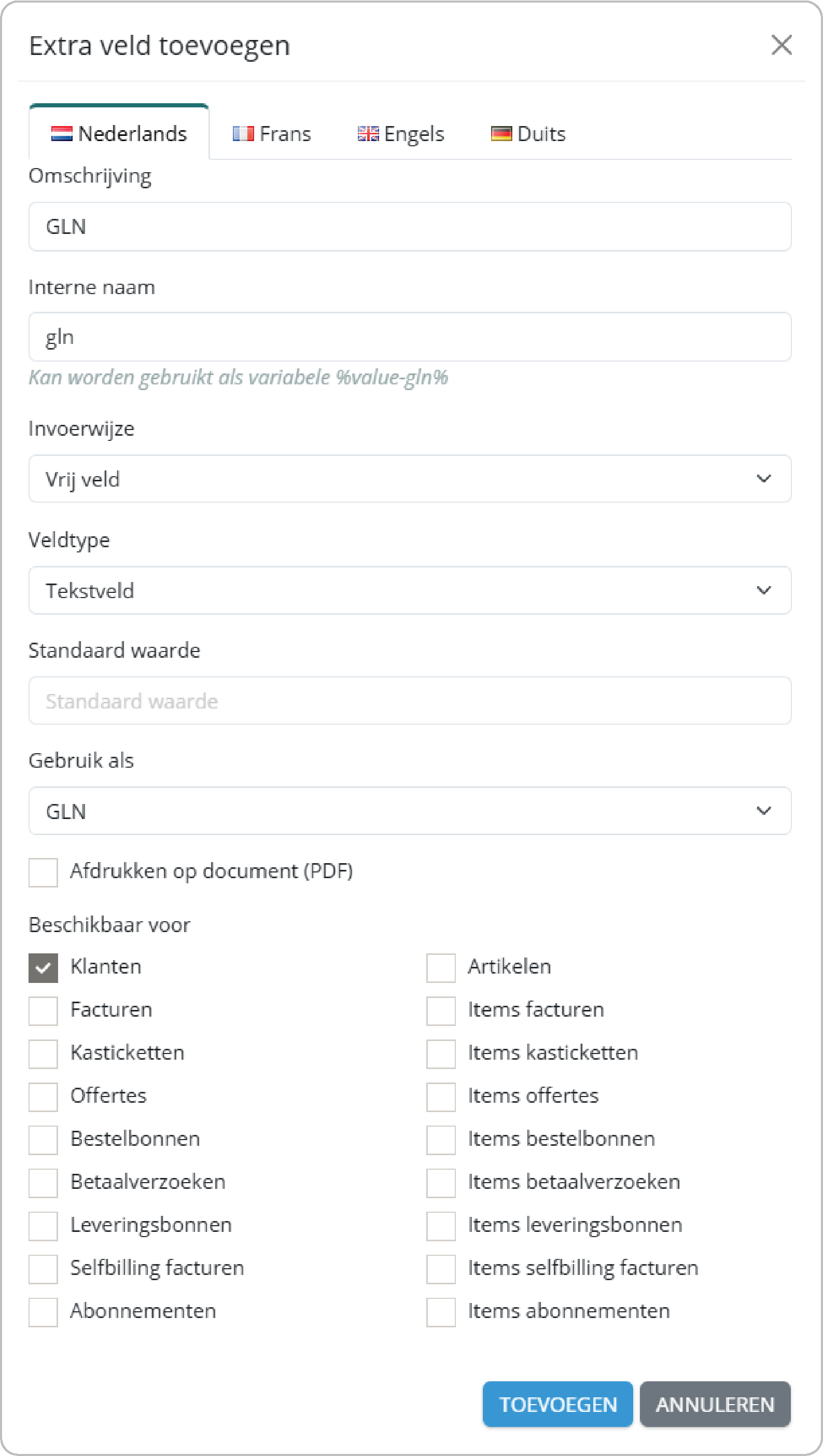Expand the Gebruik als dropdown
The width and height of the screenshot is (823, 1456).
pyautogui.click(x=410, y=811)
